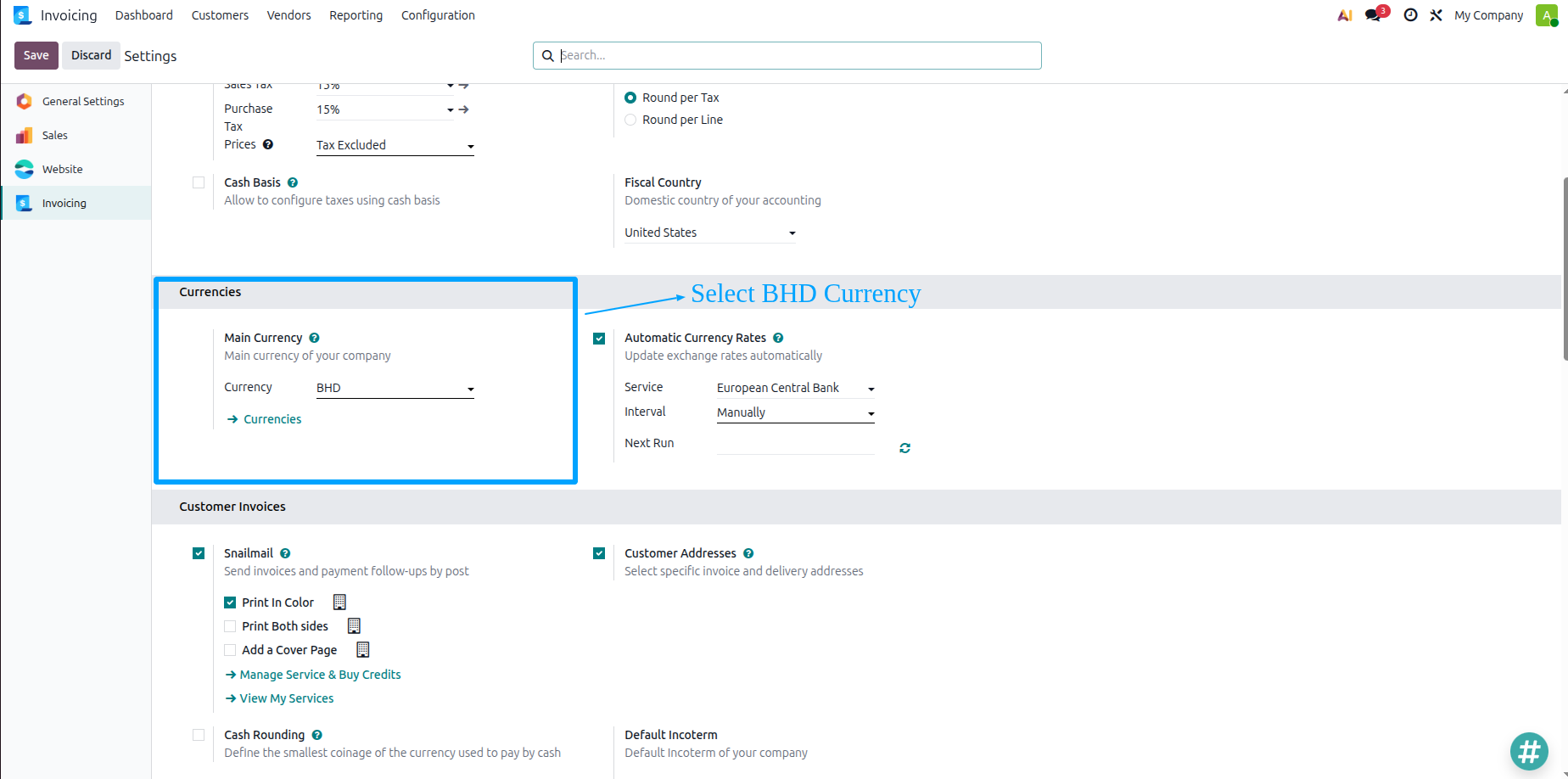Click the search magnifier icon

click(548, 56)
